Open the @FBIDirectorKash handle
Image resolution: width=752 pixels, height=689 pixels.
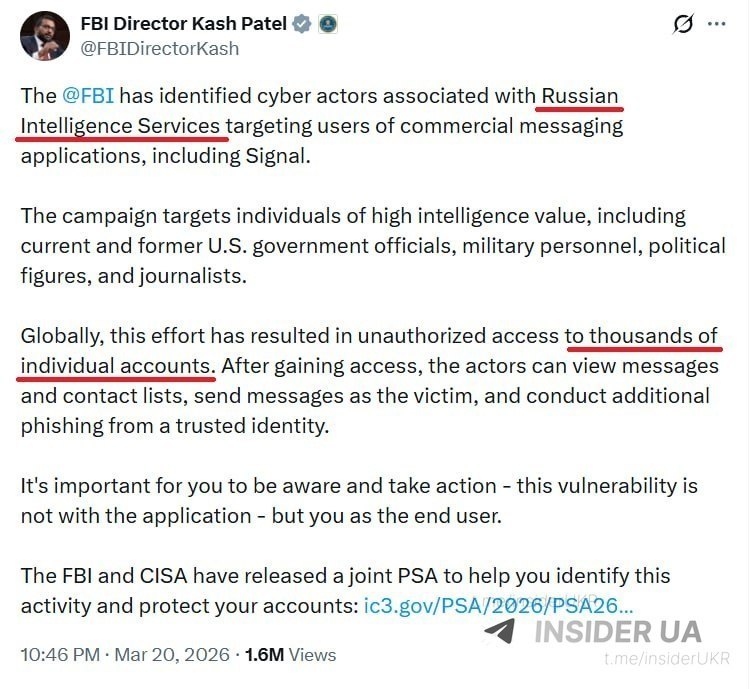click(160, 47)
